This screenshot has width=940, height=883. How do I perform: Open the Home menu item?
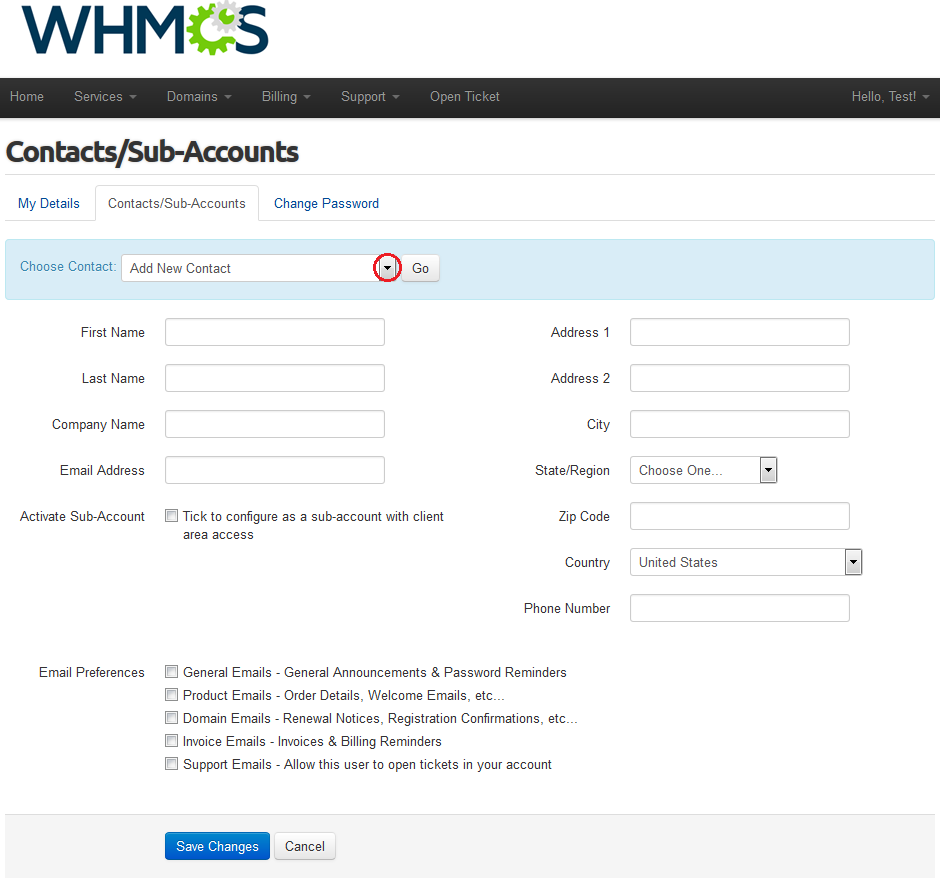pyautogui.click(x=27, y=97)
